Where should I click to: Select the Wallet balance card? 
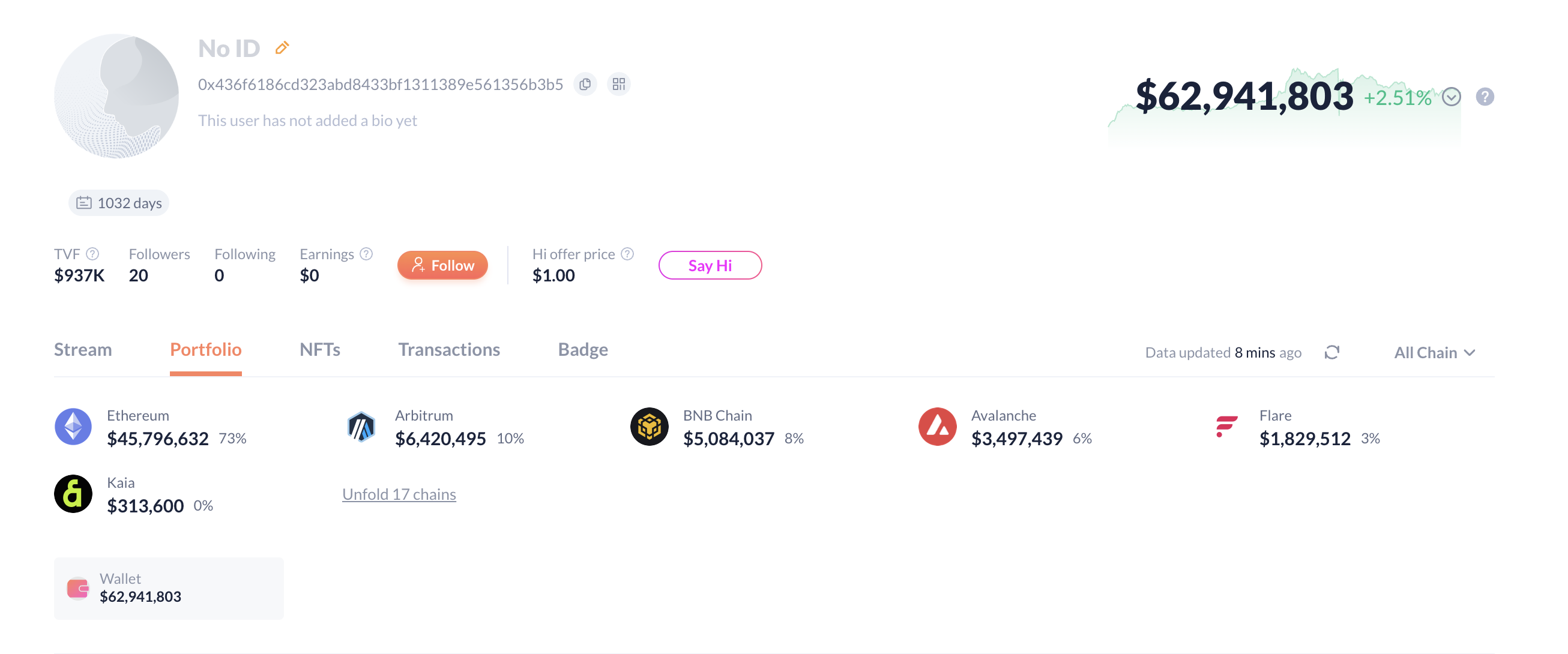(169, 587)
